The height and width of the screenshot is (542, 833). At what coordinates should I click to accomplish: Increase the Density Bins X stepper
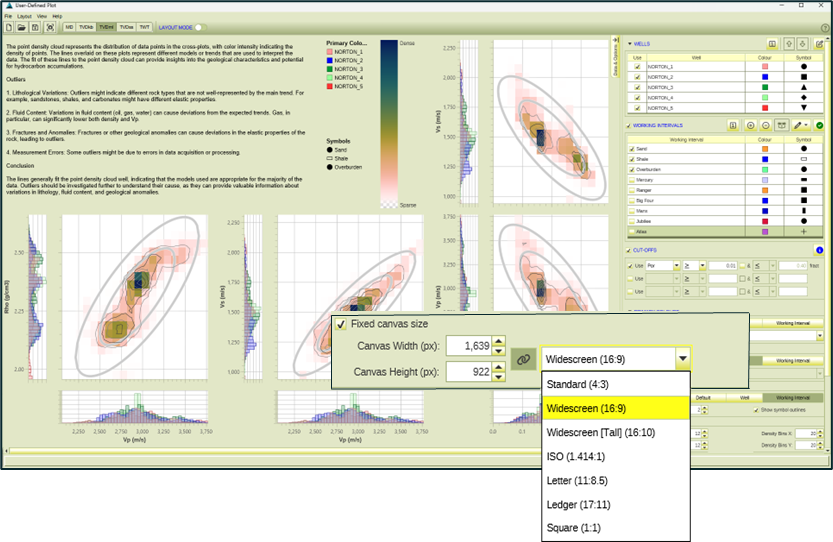click(820, 431)
